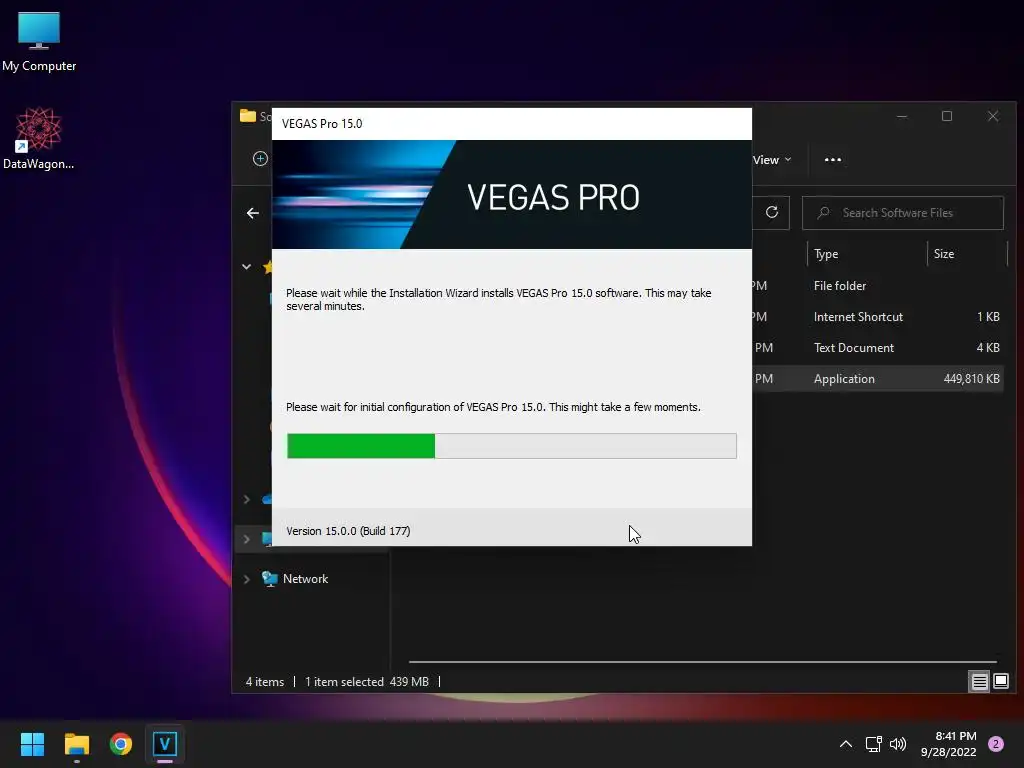The width and height of the screenshot is (1024, 768).
Task: Select the Application row of 449,810 KB
Action: 878,379
